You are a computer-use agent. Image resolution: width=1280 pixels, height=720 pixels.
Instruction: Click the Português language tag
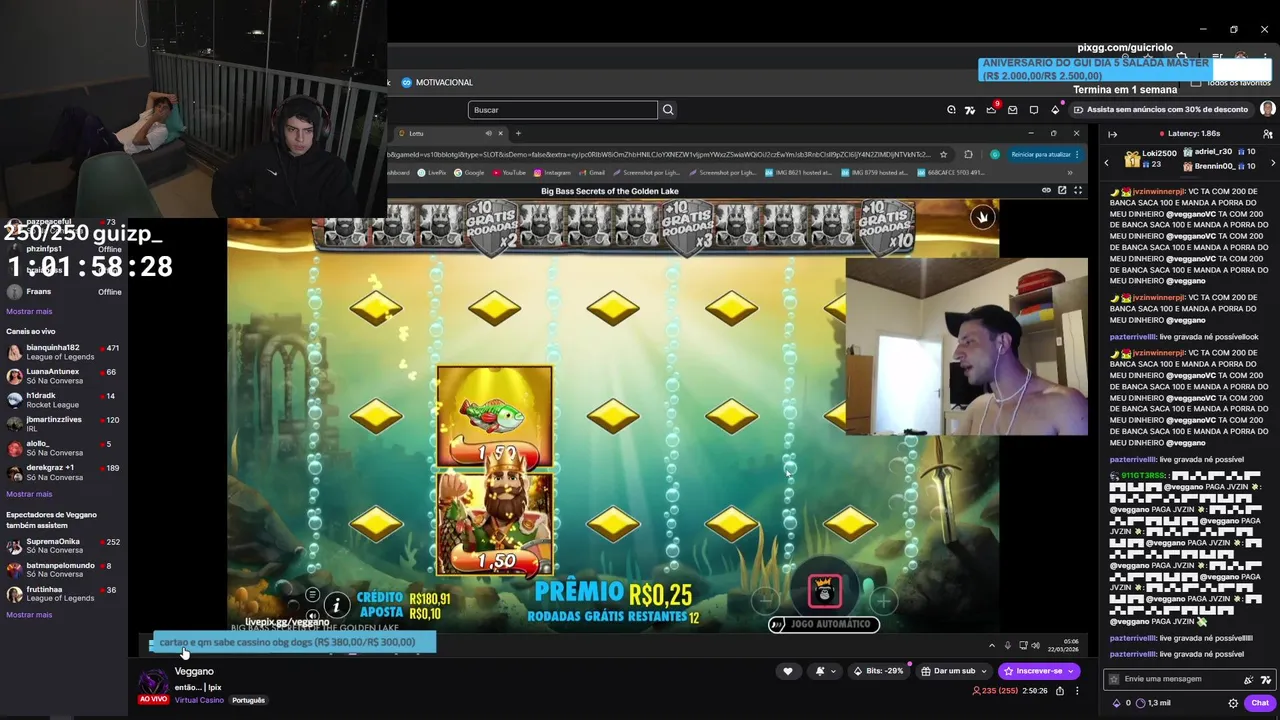tap(248, 700)
